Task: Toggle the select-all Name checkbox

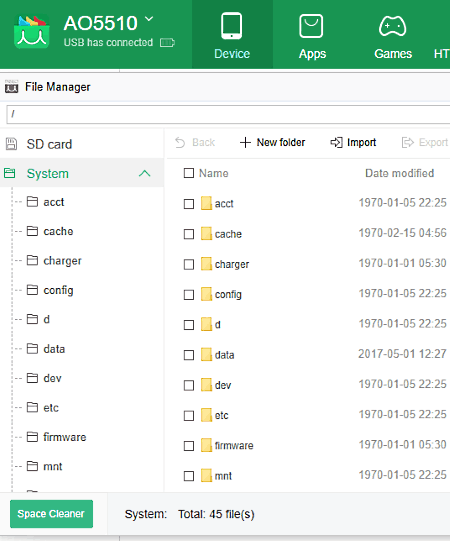Action: tap(189, 173)
